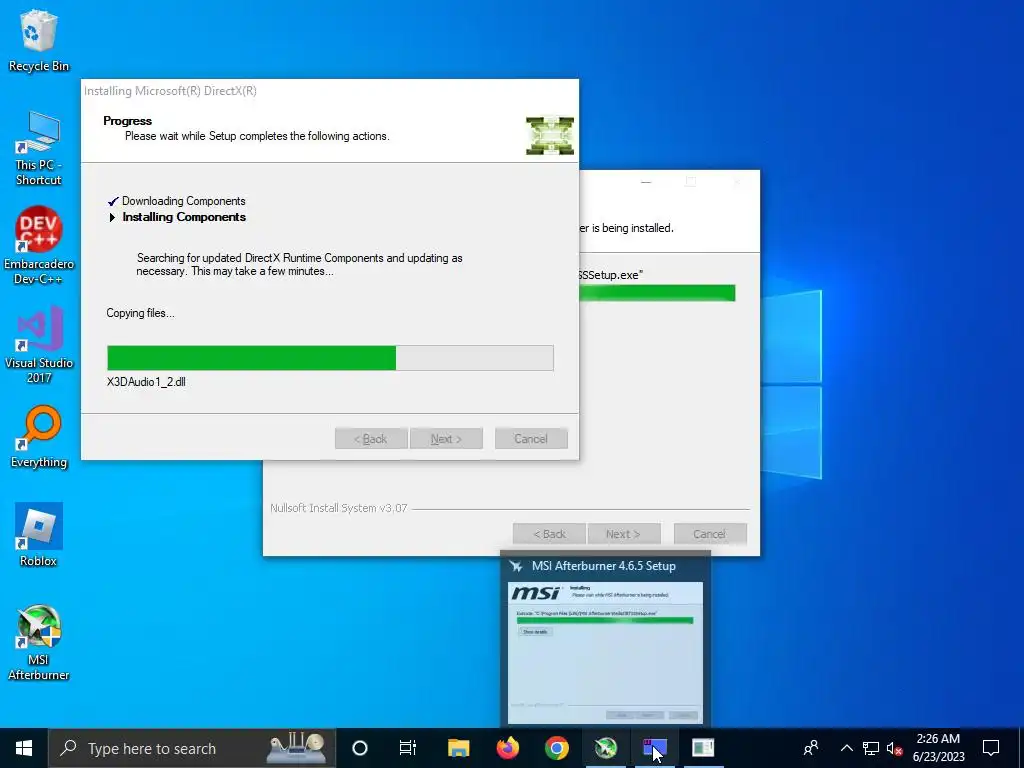Click Cancel in the Nullsoft setup window
The image size is (1024, 768).
tap(710, 534)
